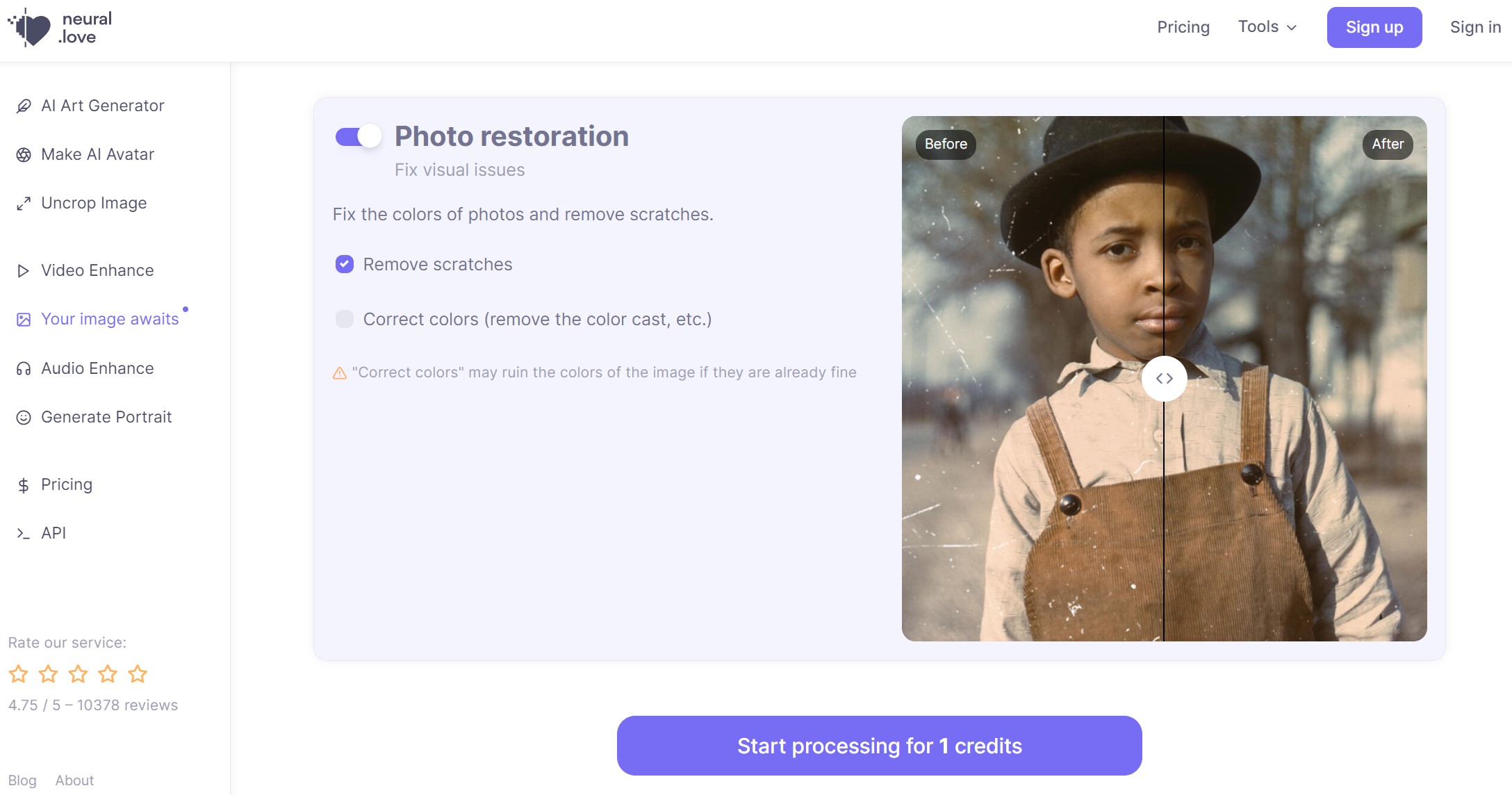The image size is (1512, 795).
Task: Click the Uncrop Image arrows icon
Action: 24,204
